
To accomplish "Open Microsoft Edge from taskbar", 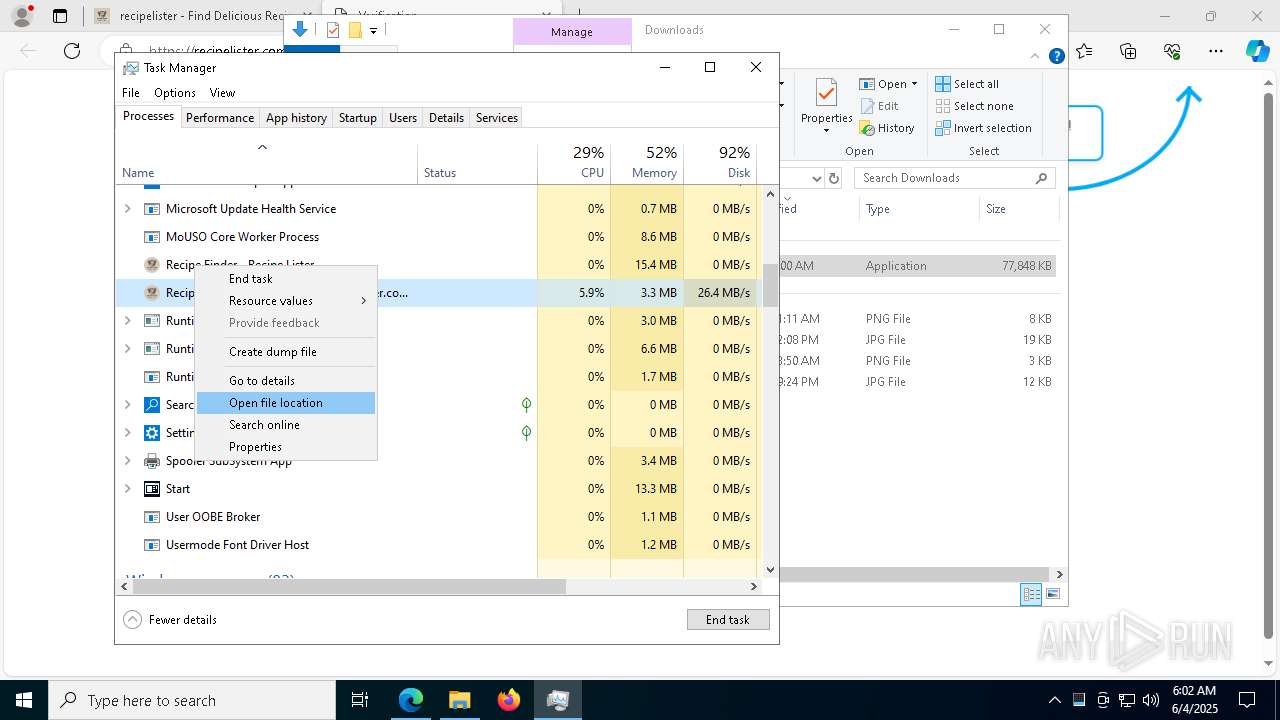I will click(410, 700).
